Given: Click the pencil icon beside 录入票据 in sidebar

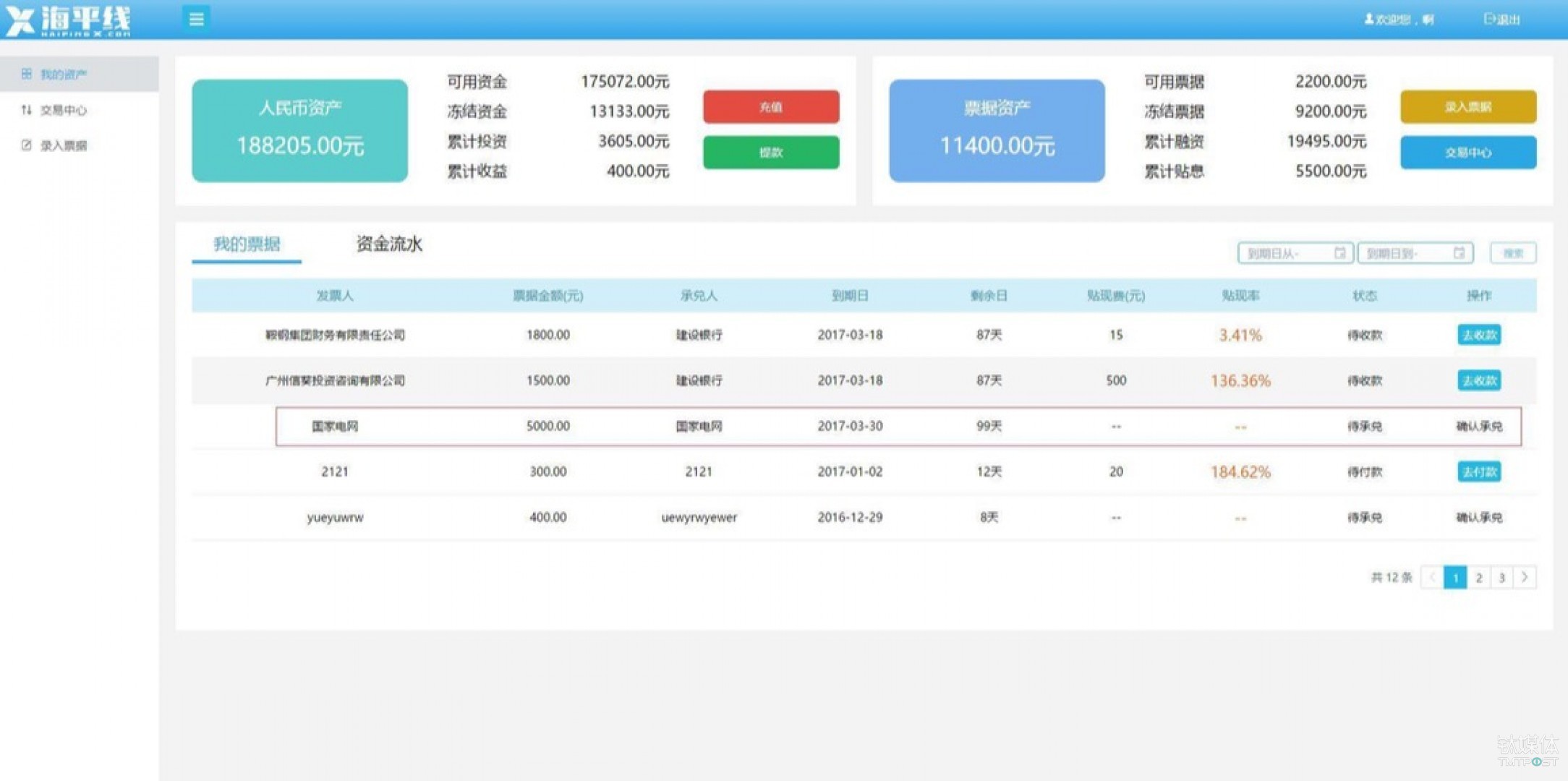Looking at the screenshot, I should click(26, 144).
